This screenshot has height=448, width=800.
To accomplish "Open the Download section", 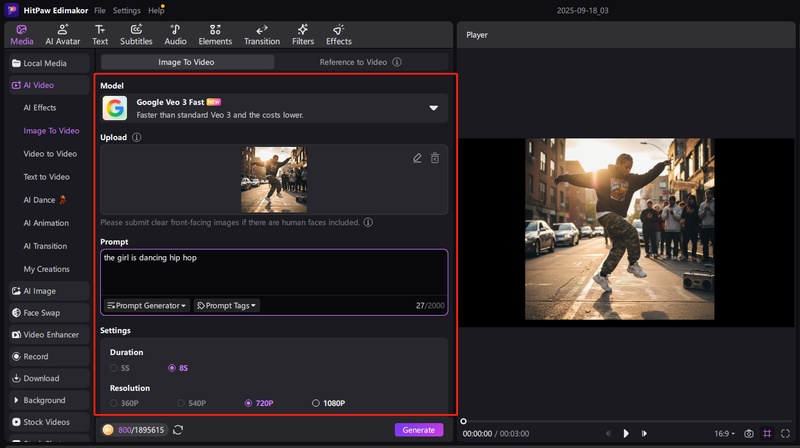I will coord(49,378).
